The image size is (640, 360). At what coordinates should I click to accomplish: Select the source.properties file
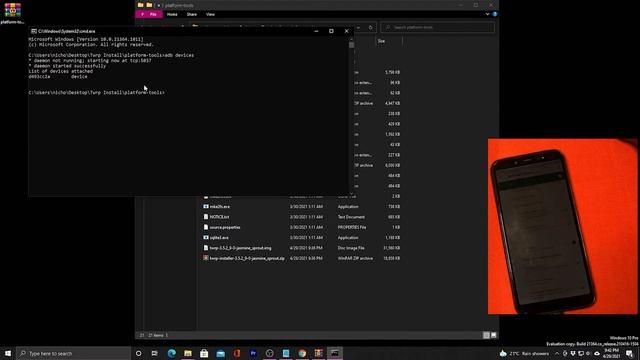pos(225,227)
